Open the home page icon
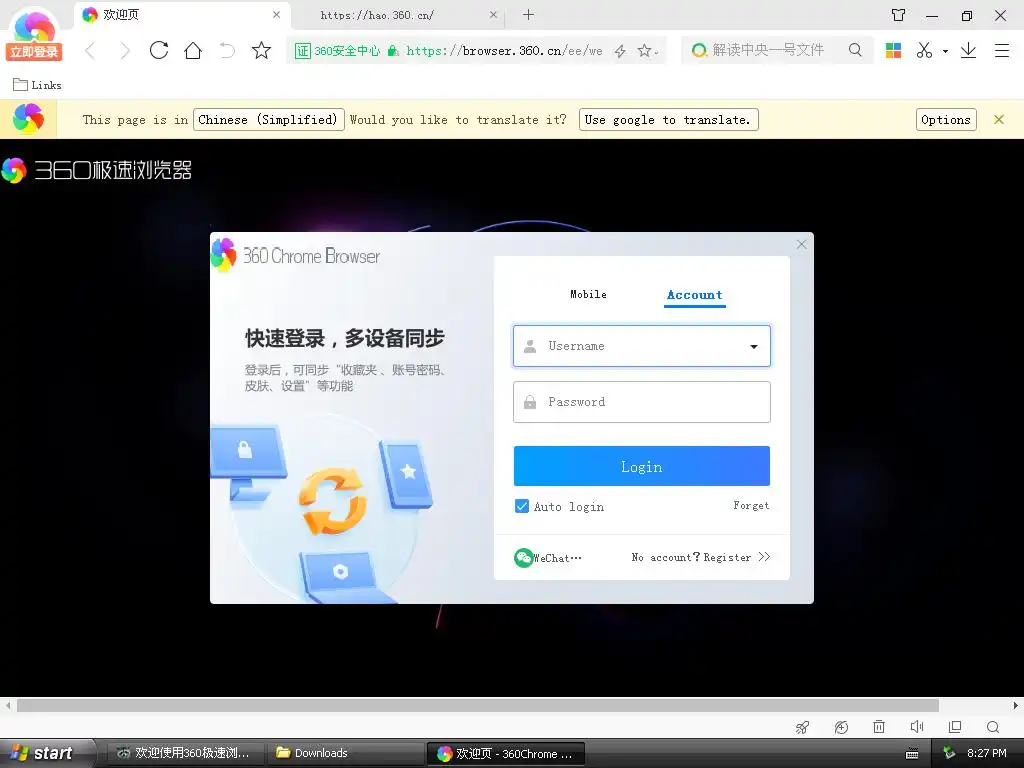 click(x=193, y=50)
